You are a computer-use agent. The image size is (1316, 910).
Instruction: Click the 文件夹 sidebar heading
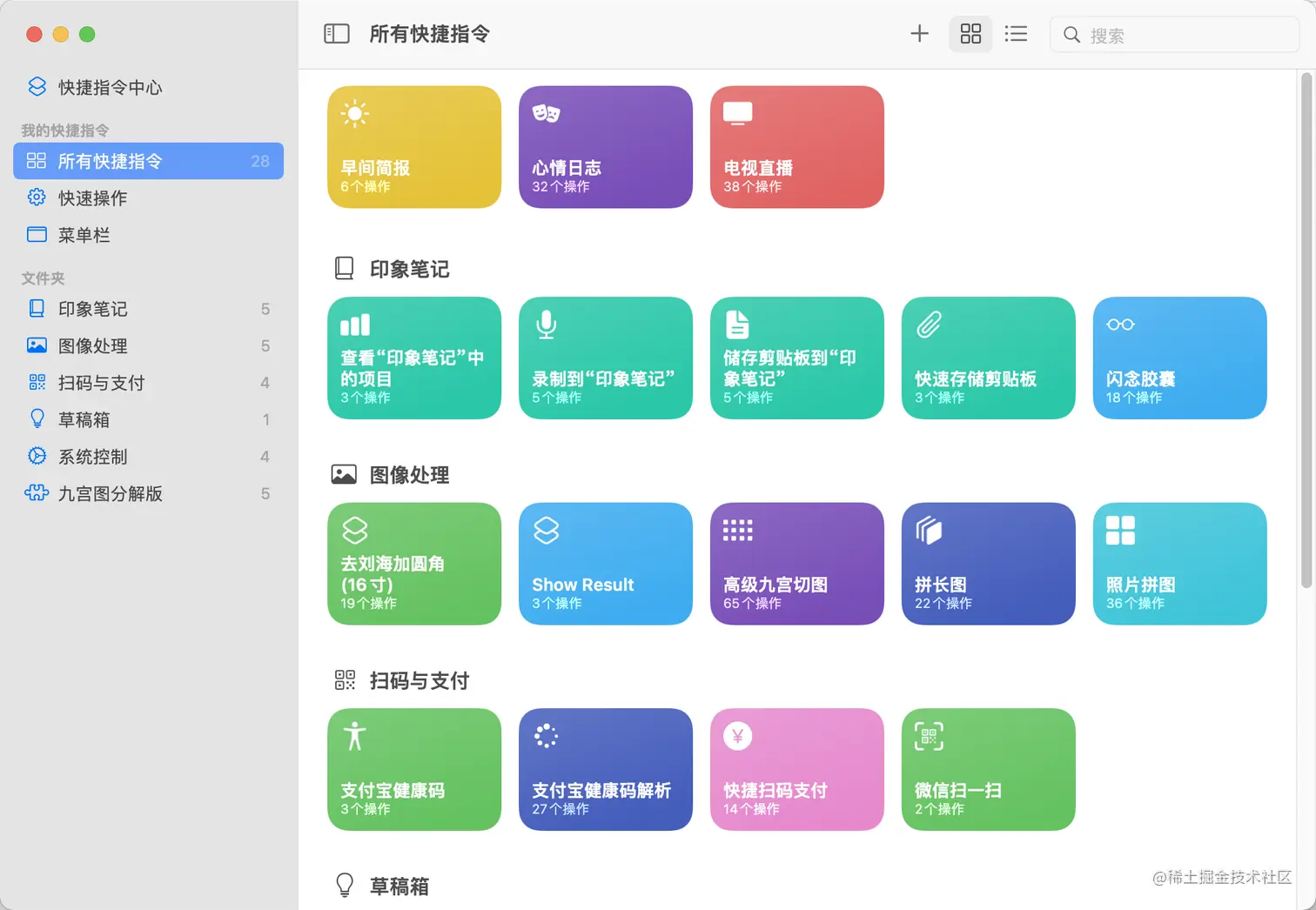(44, 278)
